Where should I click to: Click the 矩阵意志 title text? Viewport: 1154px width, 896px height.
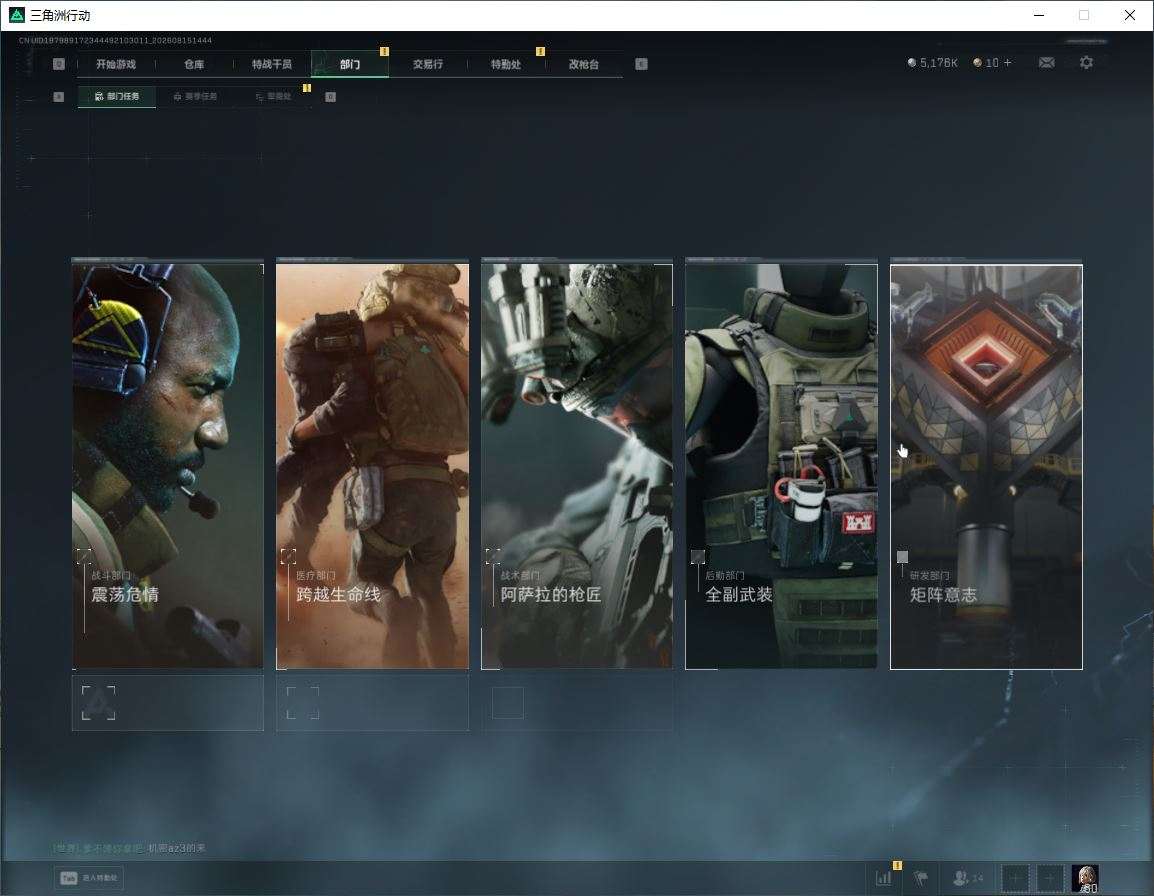point(944,594)
